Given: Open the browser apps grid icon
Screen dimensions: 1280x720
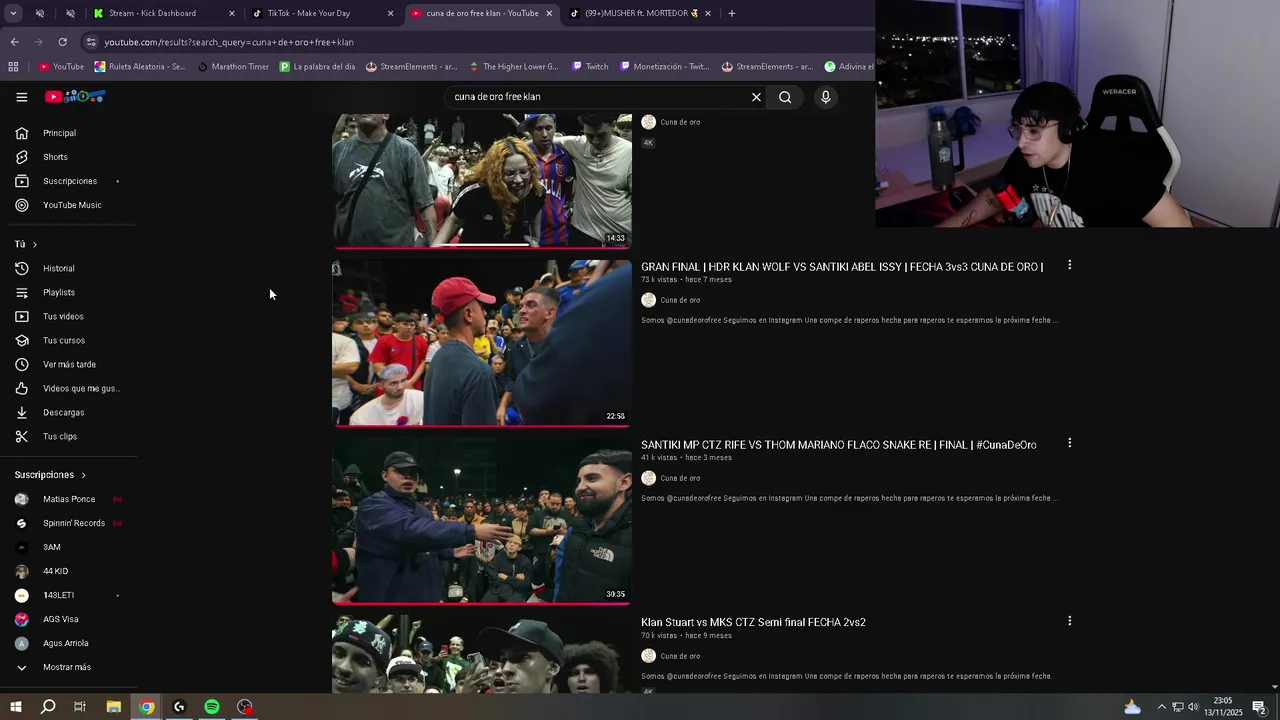Looking at the screenshot, I should [x=13, y=67].
